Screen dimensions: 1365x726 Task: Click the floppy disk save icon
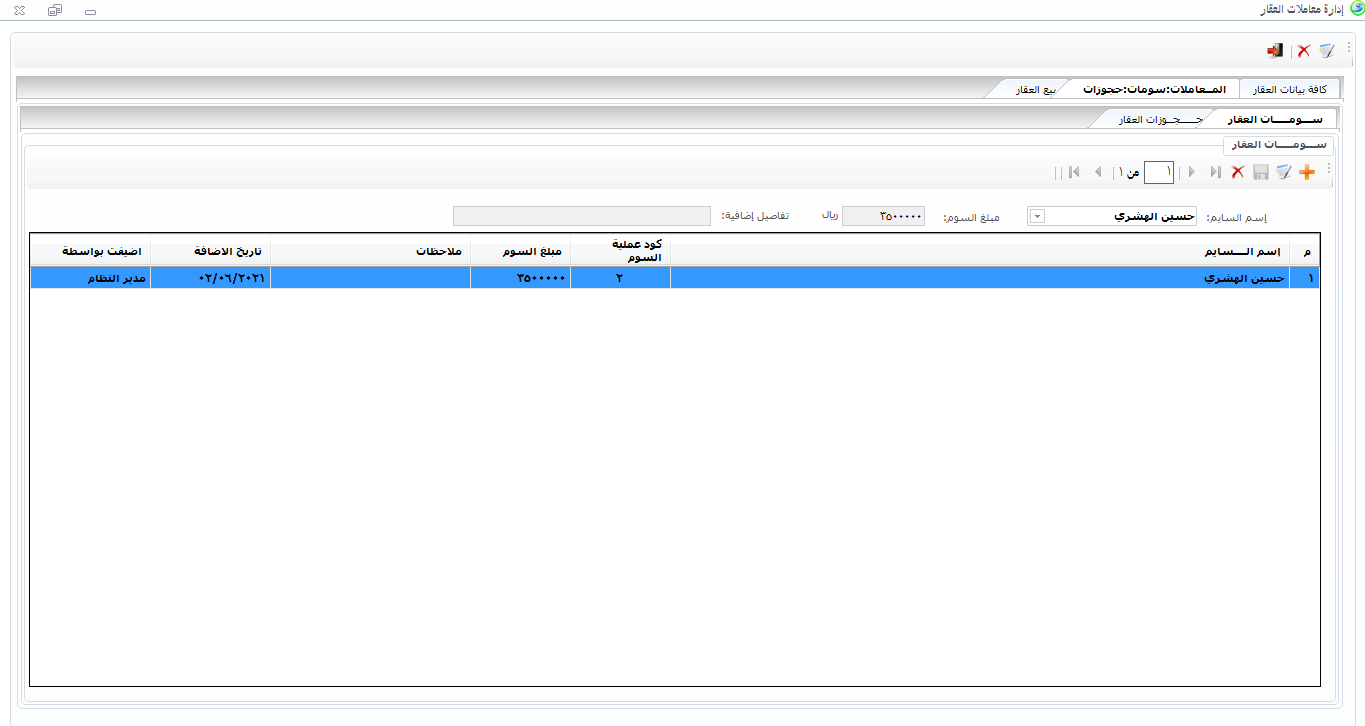pyautogui.click(x=1261, y=173)
